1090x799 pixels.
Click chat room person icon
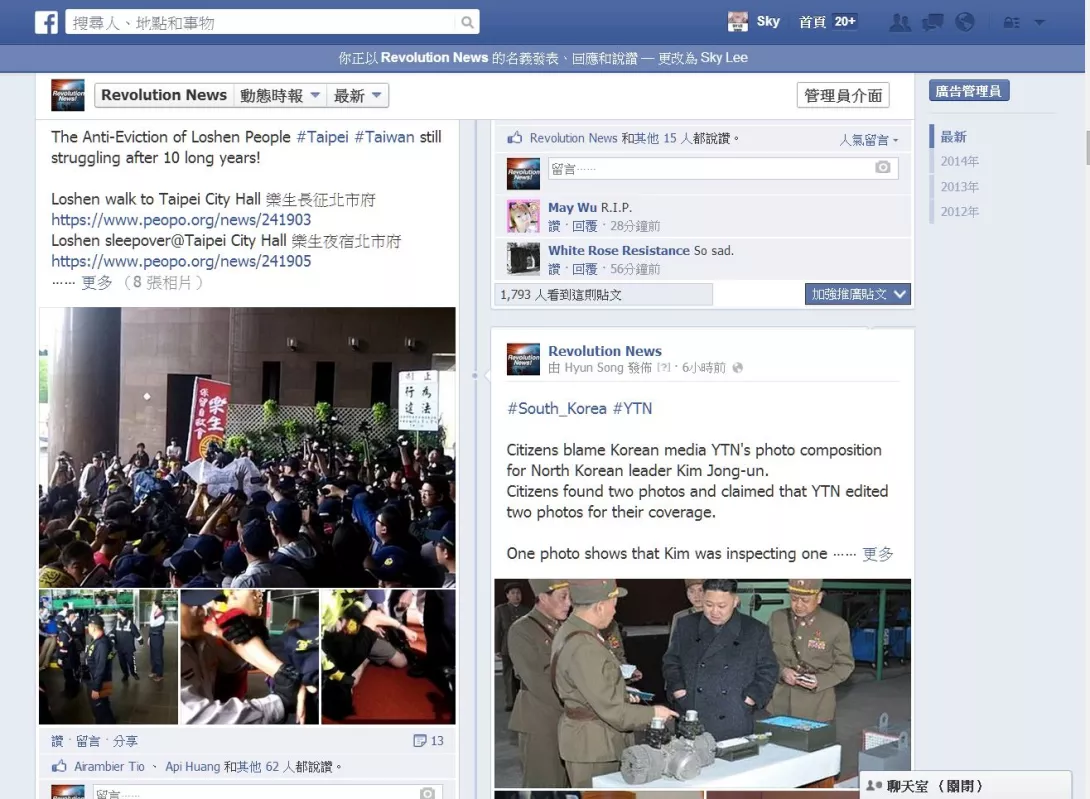874,786
